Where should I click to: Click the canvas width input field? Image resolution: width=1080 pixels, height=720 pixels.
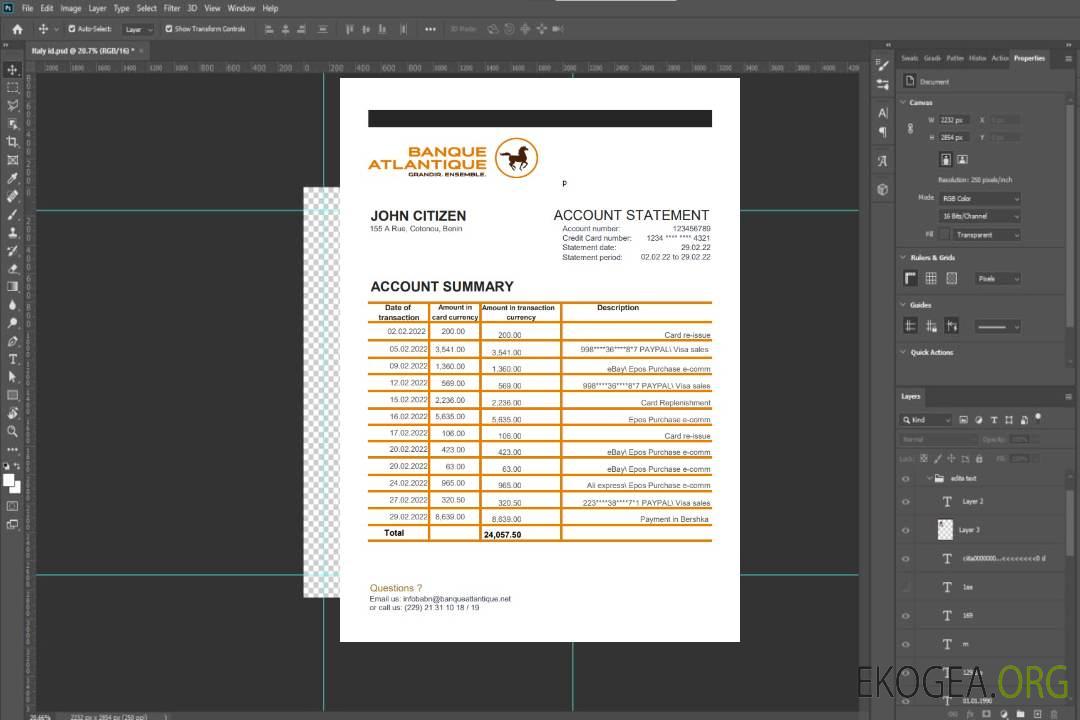tap(953, 120)
